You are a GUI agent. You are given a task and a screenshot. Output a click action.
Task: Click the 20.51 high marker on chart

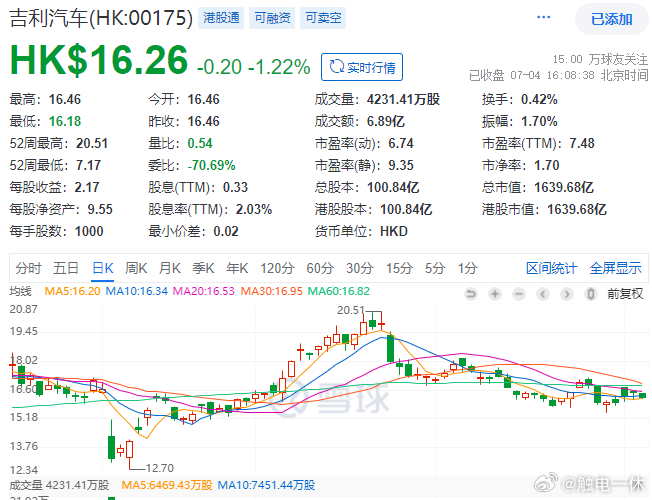coord(351,310)
